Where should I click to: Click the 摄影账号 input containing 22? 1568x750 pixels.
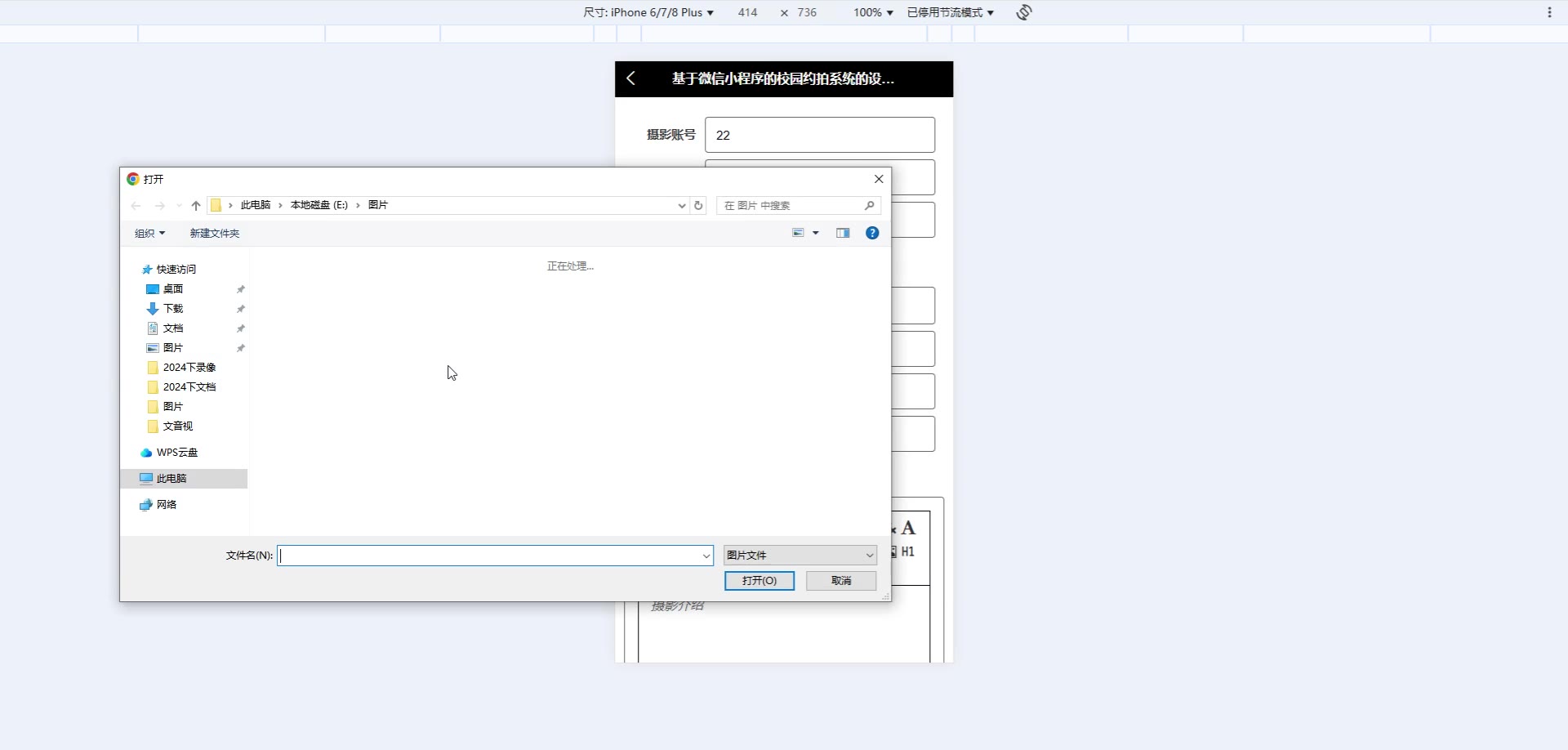[x=820, y=135]
